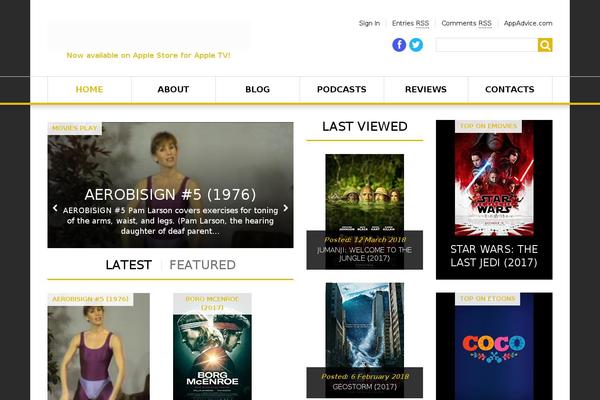
Task: Click Posted: 12 March 2018 date
Action: click(365, 240)
